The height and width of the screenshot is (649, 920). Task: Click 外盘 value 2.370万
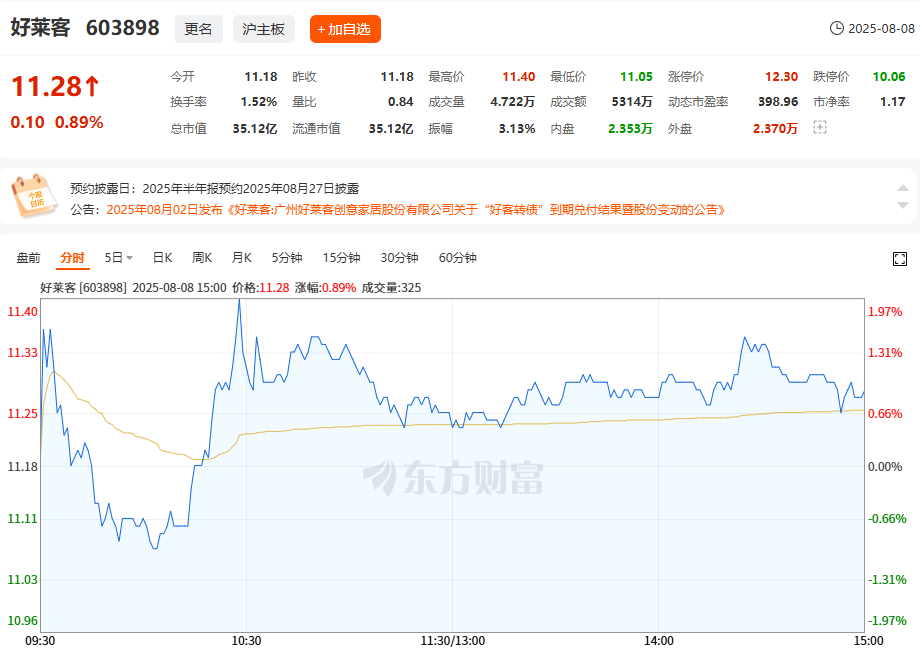click(775, 129)
